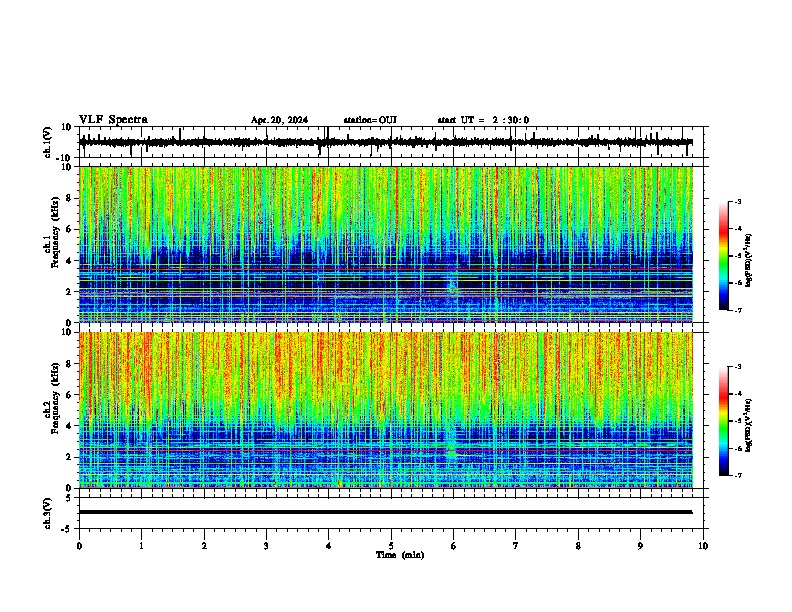Screen dimensions: 792x612
Task: Click the "-3" label on ch.1 colorbar
Action: 738,202
